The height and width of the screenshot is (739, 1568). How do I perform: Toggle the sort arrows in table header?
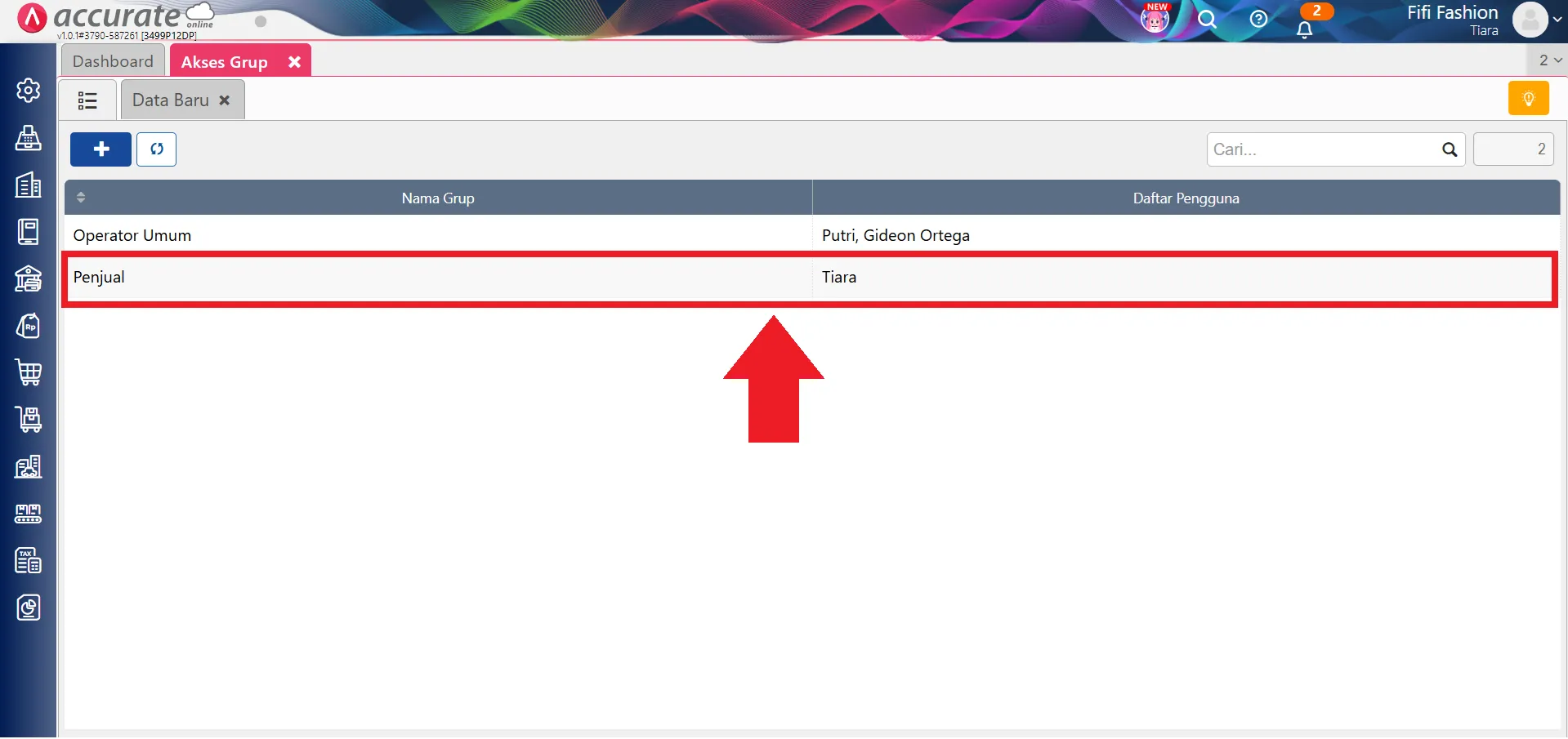(81, 198)
